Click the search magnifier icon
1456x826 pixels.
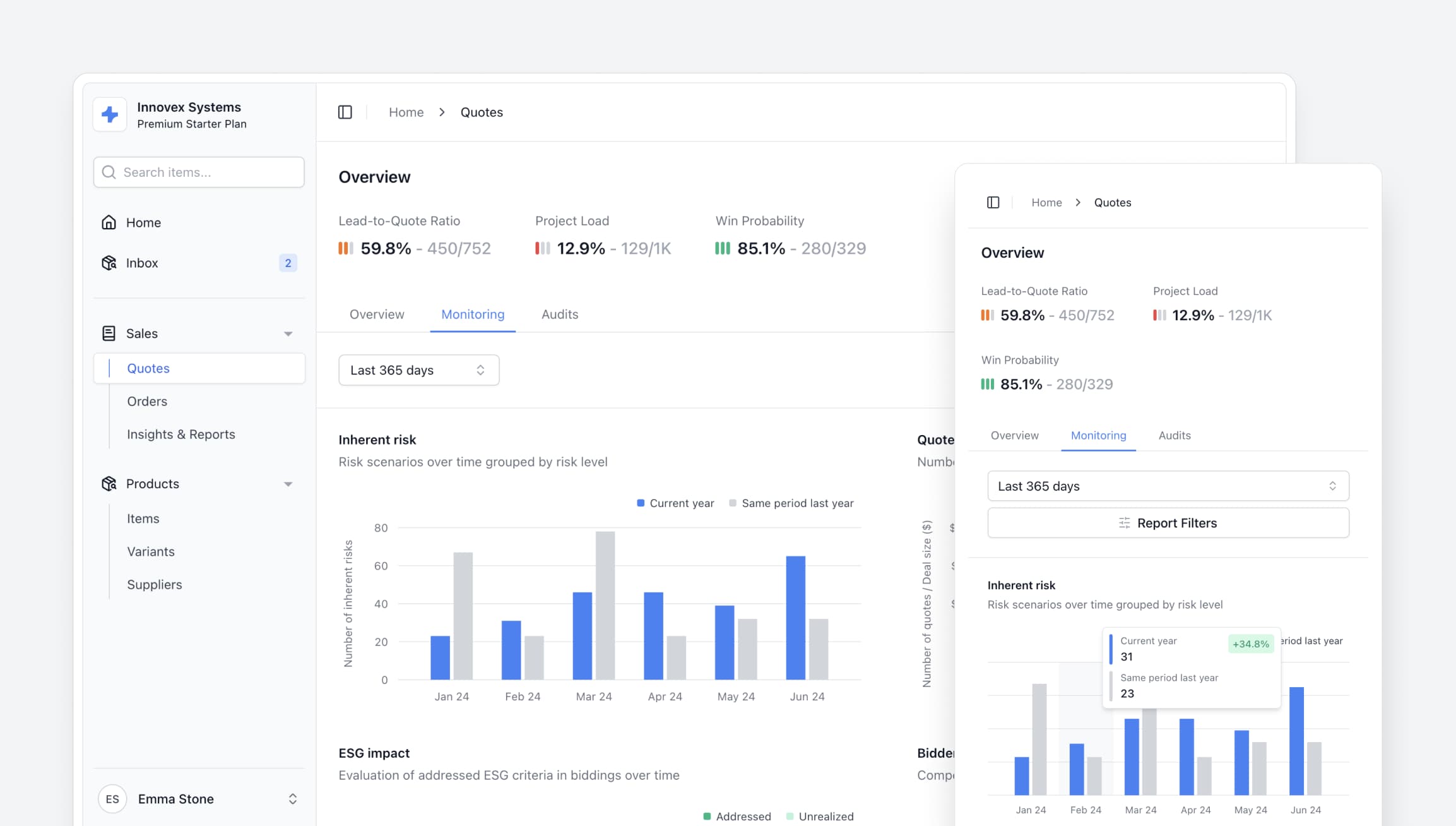[x=109, y=172]
